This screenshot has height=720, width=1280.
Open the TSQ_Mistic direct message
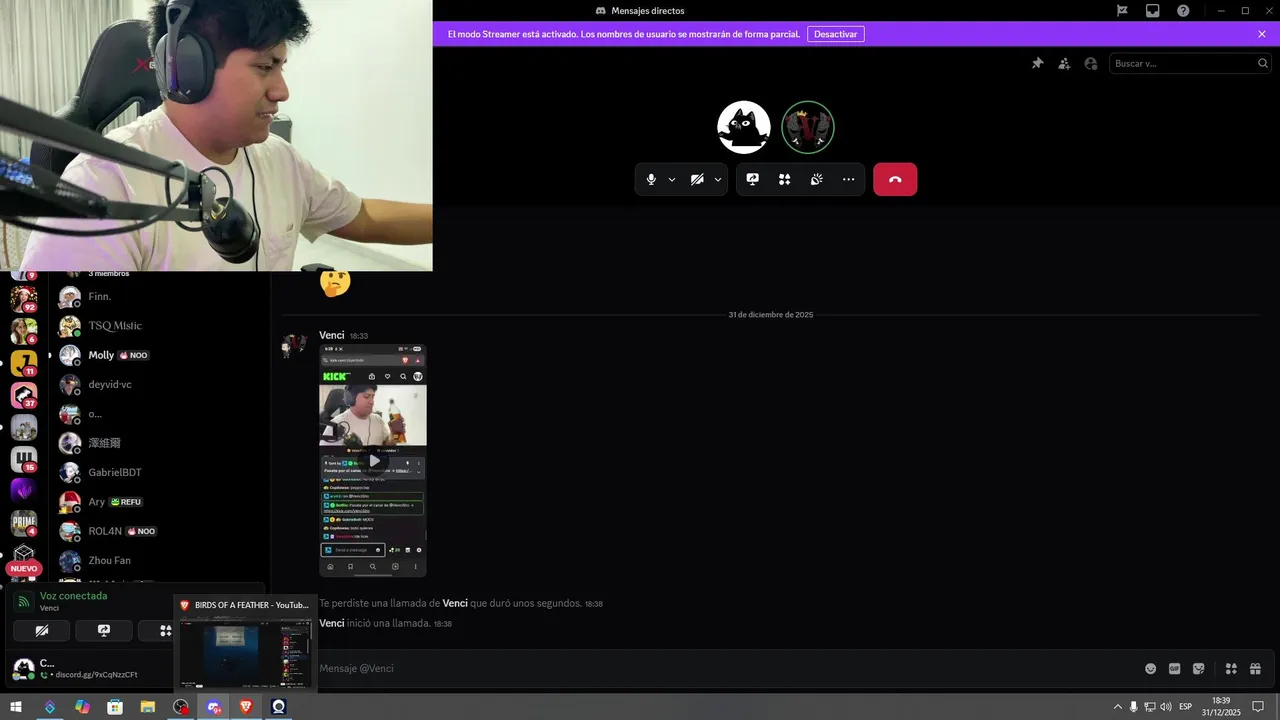(x=158, y=326)
